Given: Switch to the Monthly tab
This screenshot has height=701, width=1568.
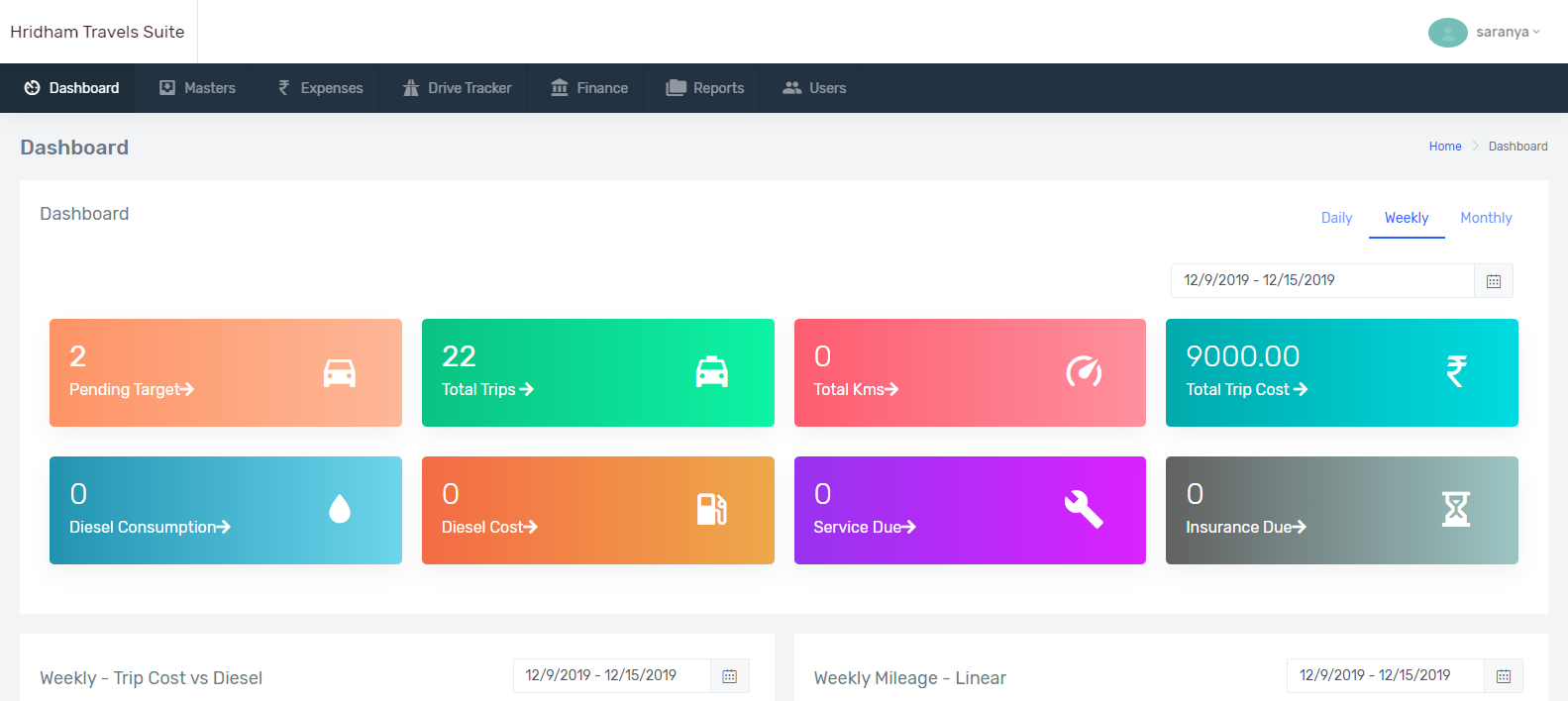Looking at the screenshot, I should pos(1486,218).
